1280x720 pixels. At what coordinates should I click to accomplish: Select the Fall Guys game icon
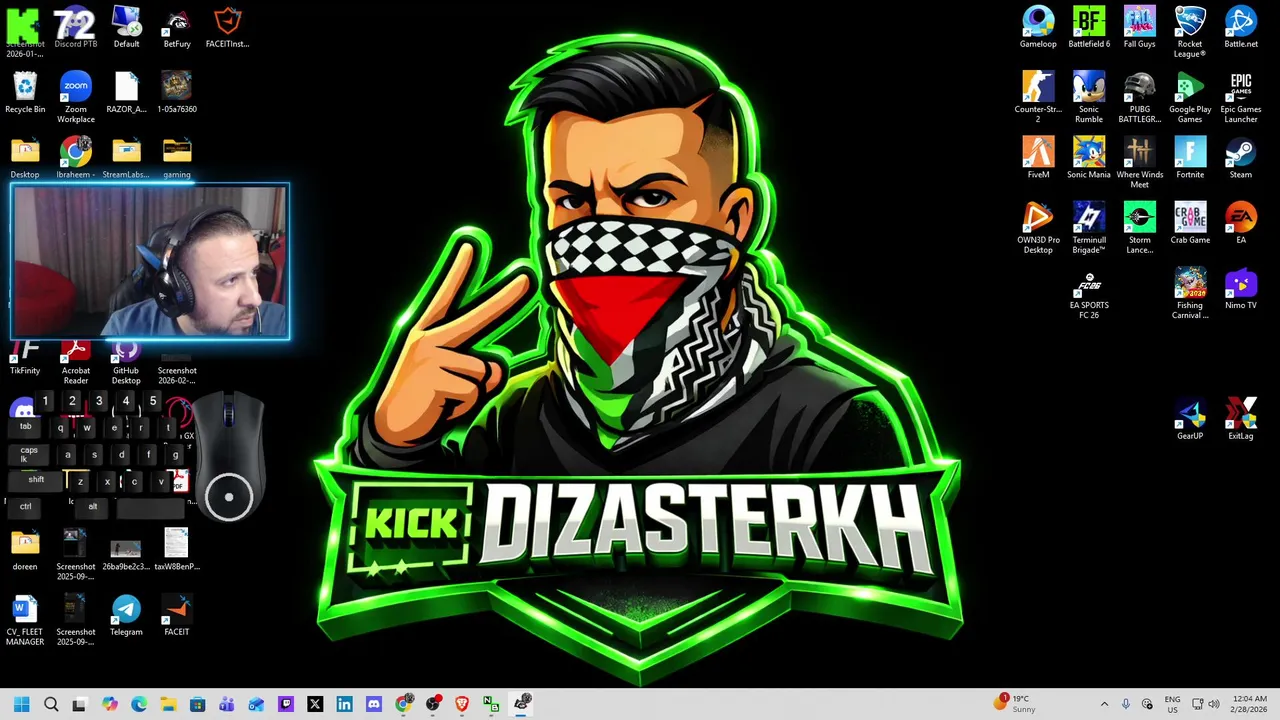tap(1139, 28)
